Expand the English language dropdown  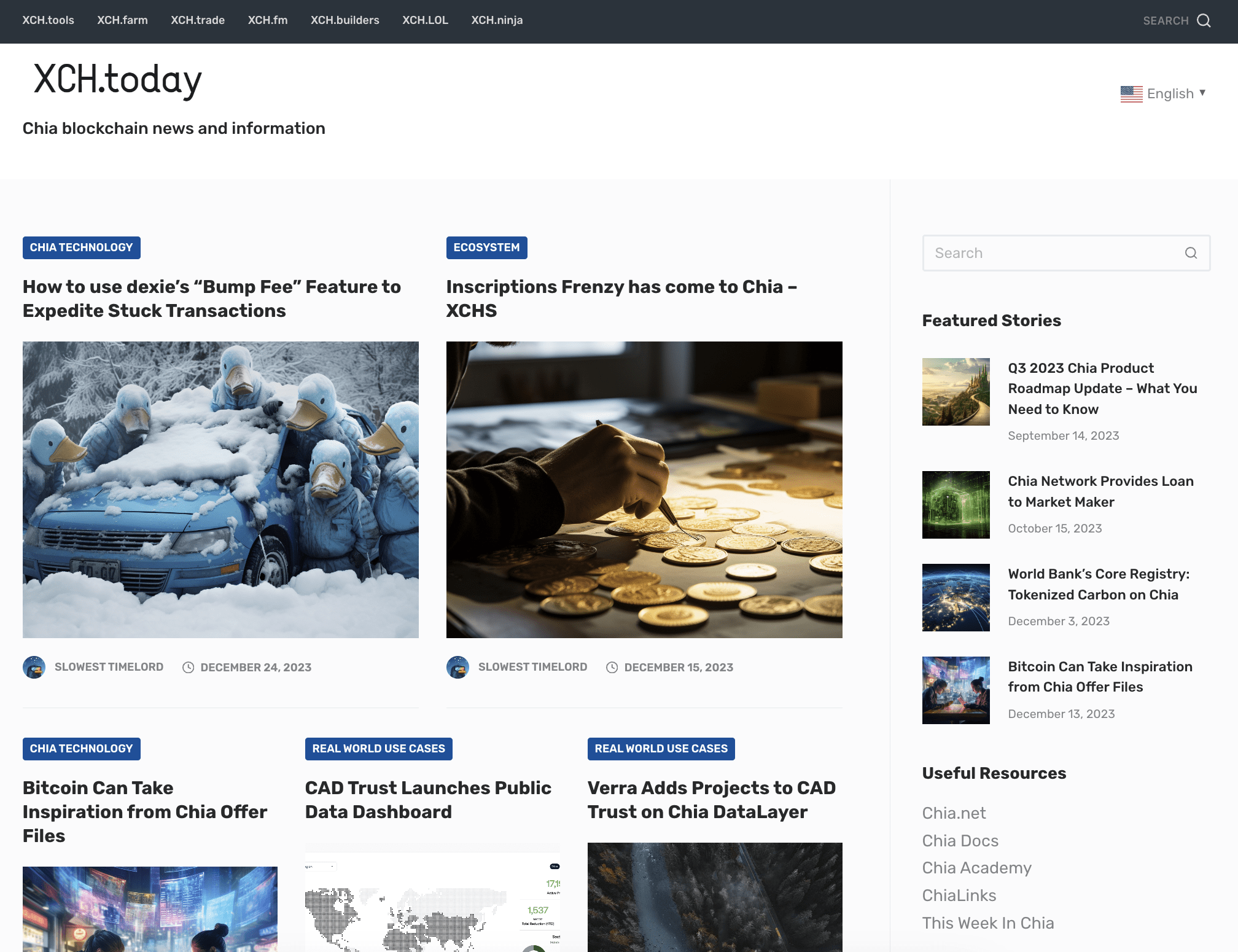[1170, 94]
